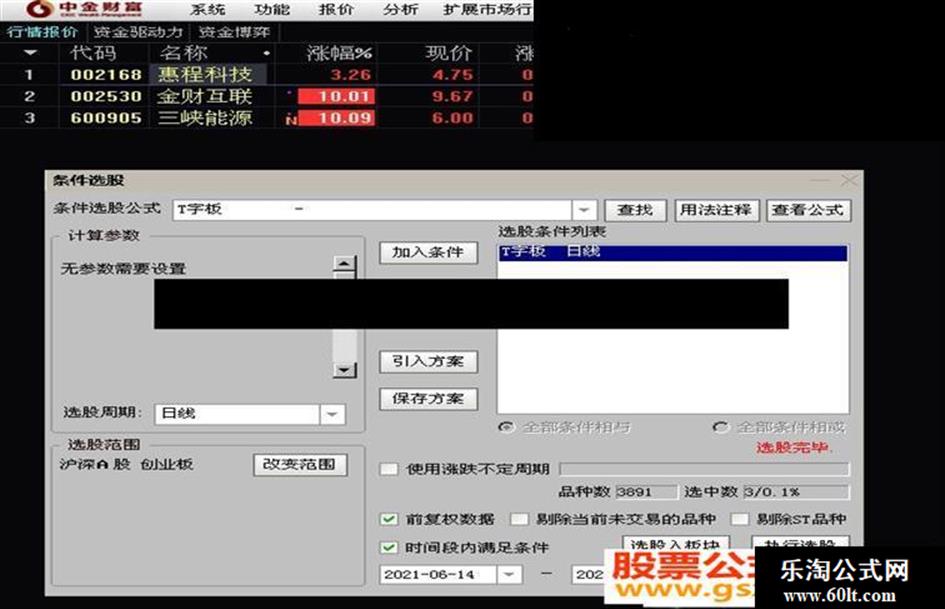
Task: Toggle 前复权数据 checkbox
Action: pyautogui.click(x=389, y=519)
